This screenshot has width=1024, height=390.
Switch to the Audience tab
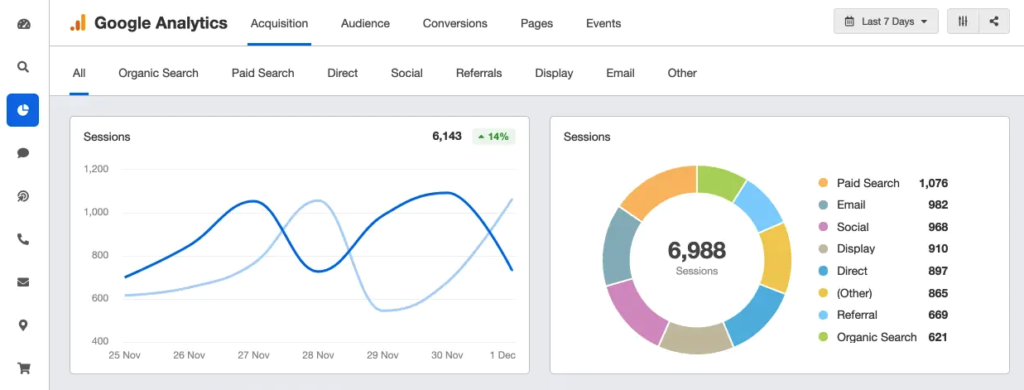pos(366,24)
